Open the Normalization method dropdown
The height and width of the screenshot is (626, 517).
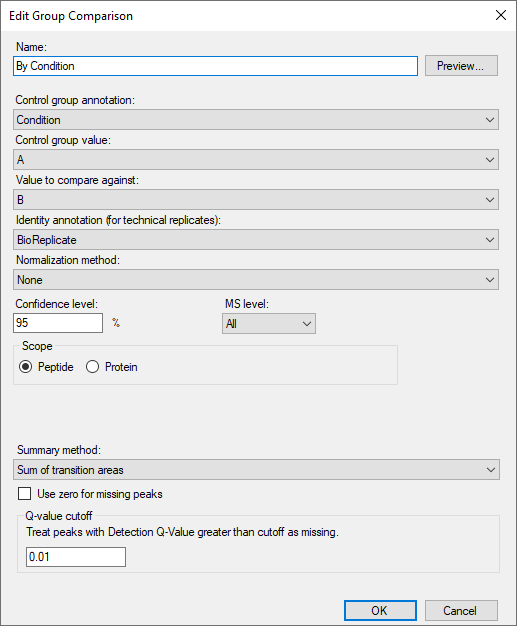tap(256, 279)
